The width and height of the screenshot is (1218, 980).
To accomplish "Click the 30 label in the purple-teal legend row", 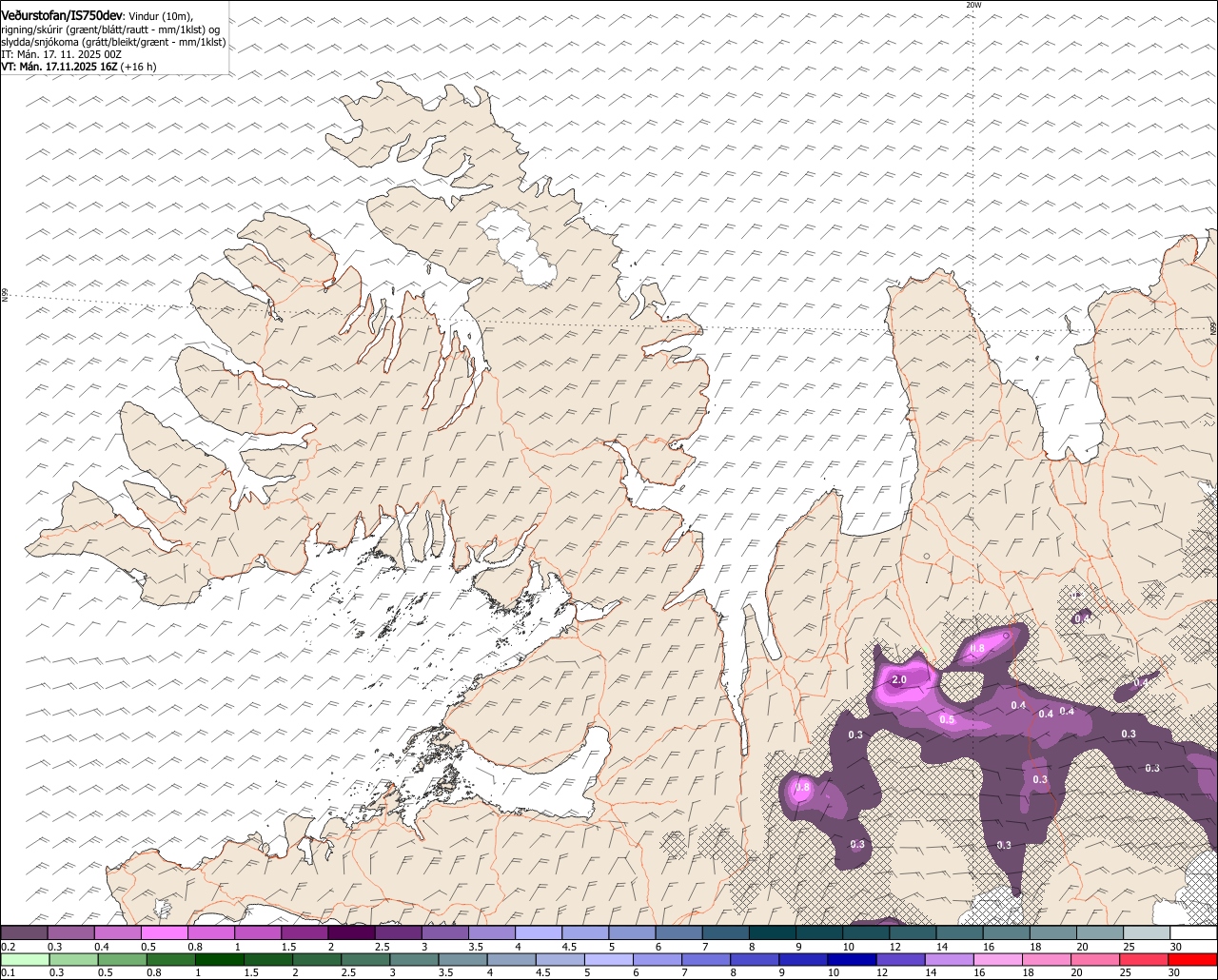I will pyautogui.click(x=1176, y=947).
